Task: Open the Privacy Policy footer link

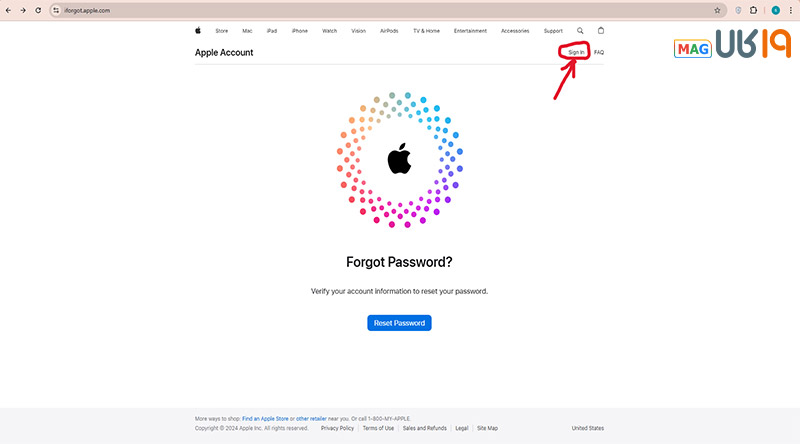Action: coord(337,428)
